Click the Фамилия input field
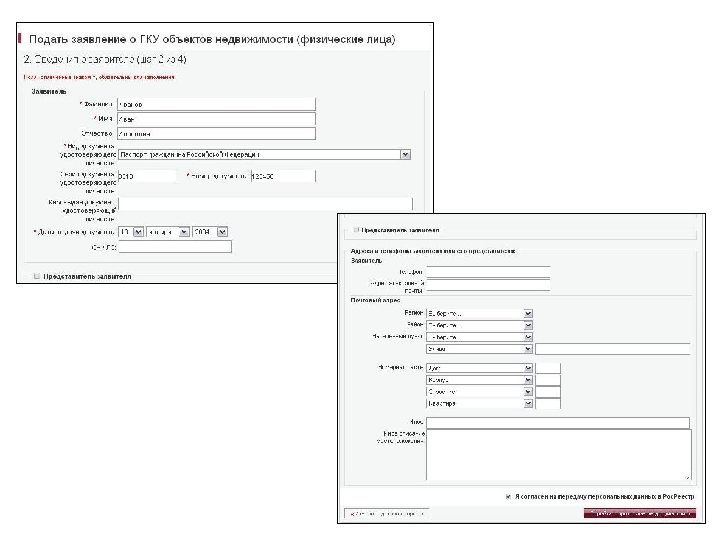 216,104
